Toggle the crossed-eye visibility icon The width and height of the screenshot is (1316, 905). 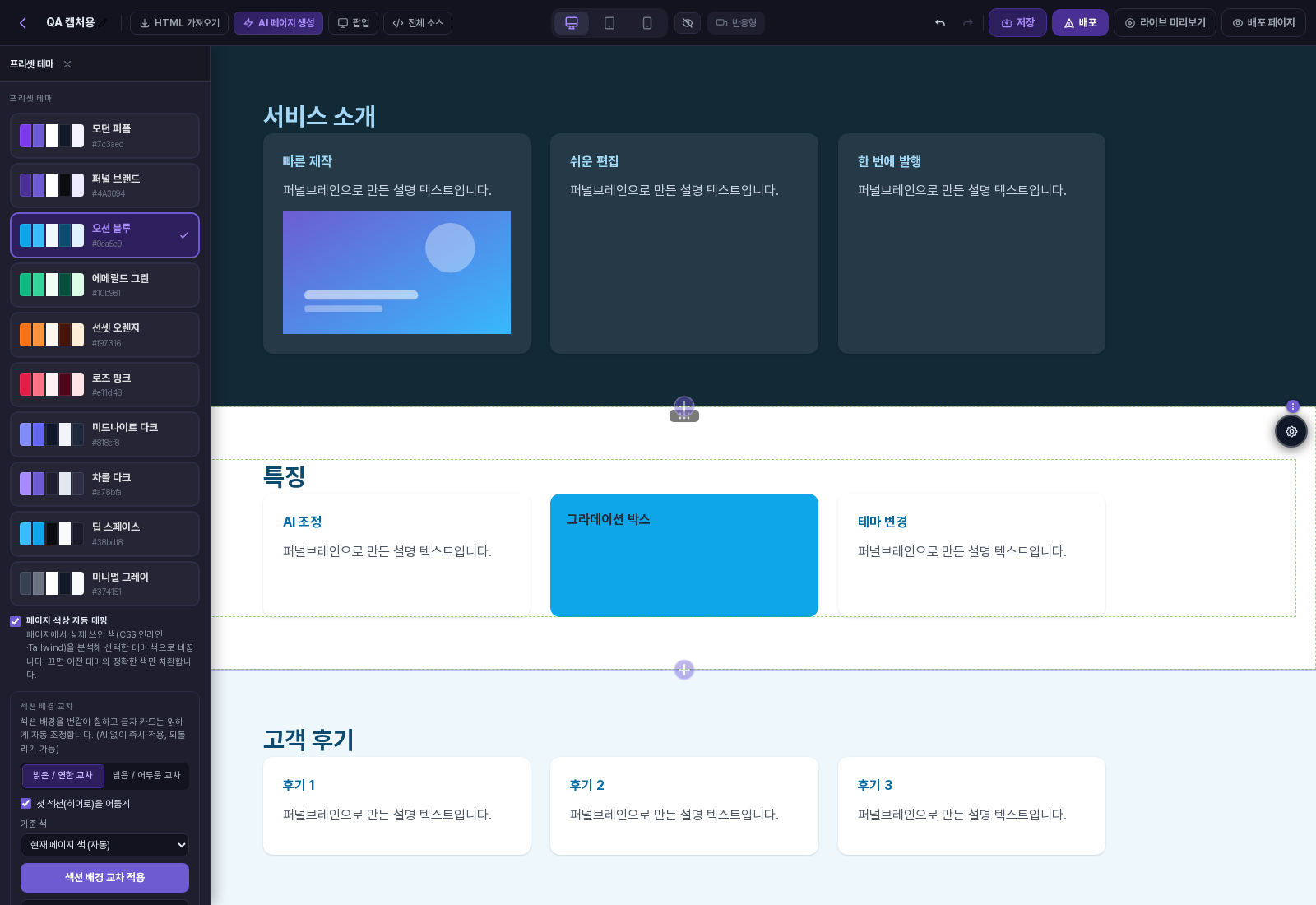point(688,23)
